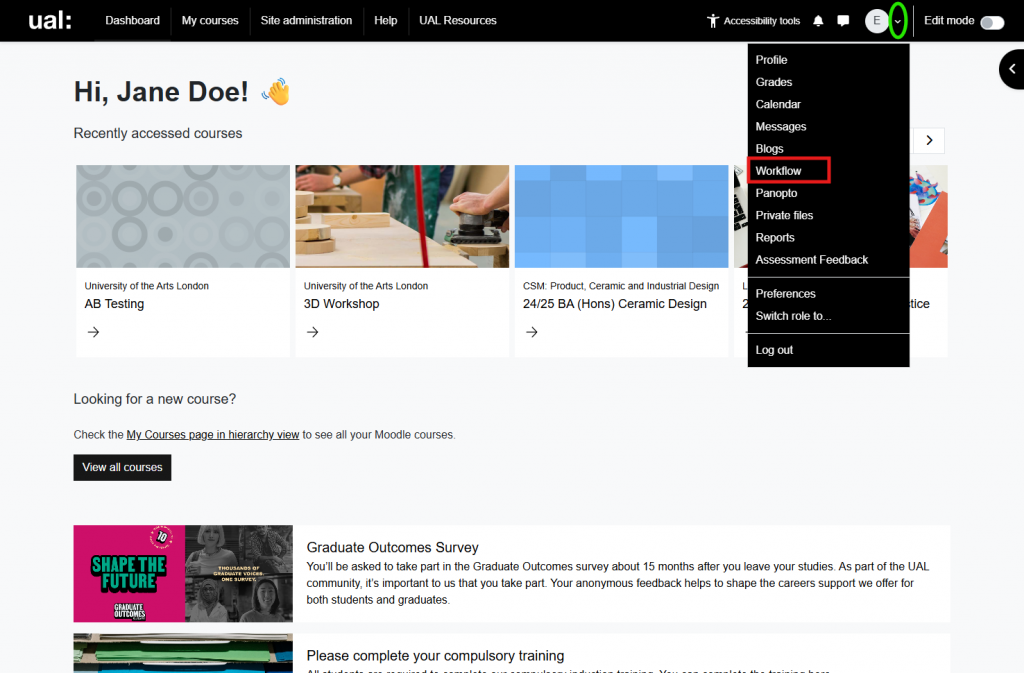Click the Recently accessed courses heading
The height and width of the screenshot is (673, 1024).
pyautogui.click(x=158, y=133)
